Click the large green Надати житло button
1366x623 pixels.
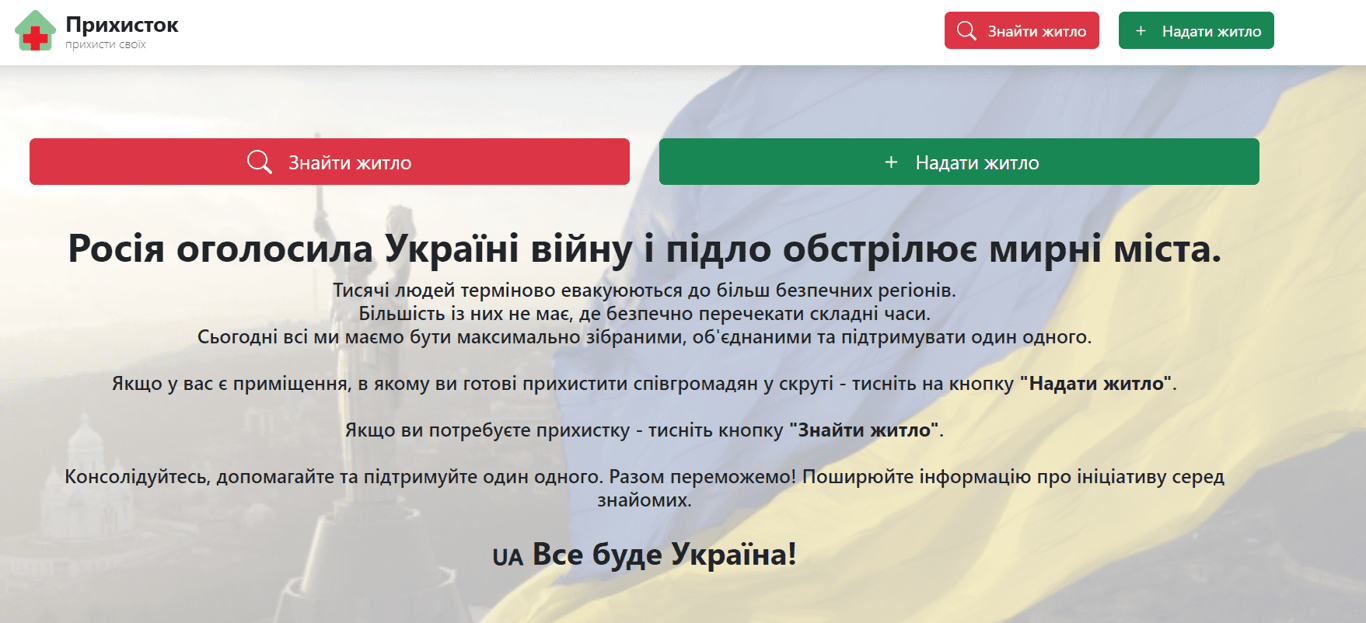[x=959, y=162]
